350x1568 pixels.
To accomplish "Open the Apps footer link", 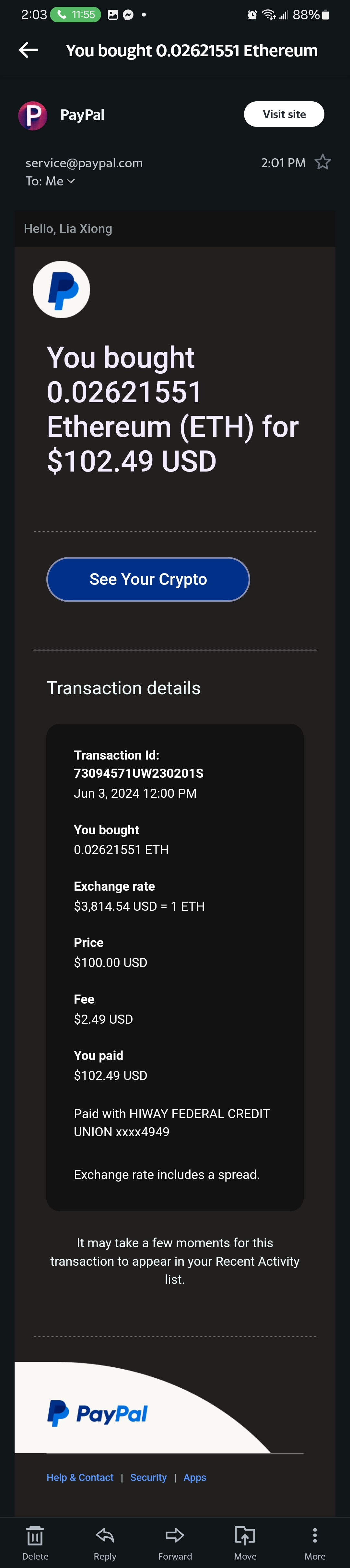I will coord(194,1477).
